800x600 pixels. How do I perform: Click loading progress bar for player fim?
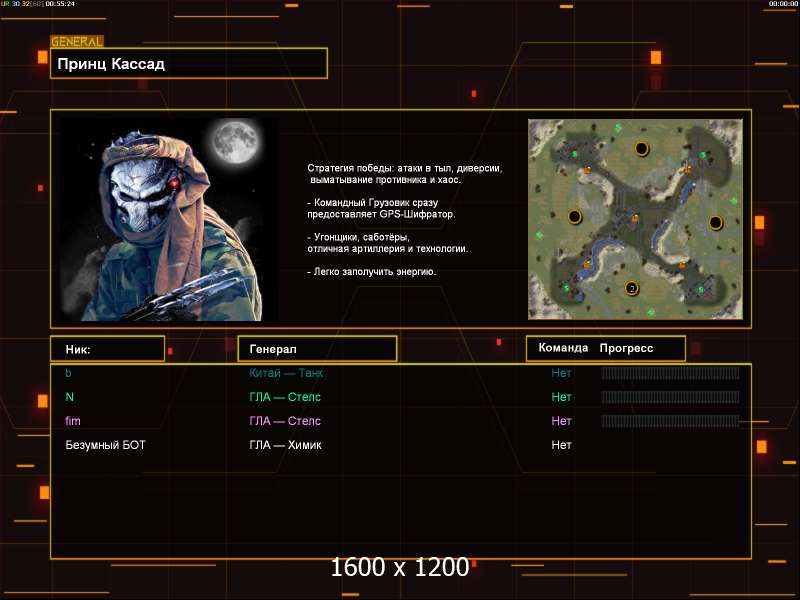(670, 421)
